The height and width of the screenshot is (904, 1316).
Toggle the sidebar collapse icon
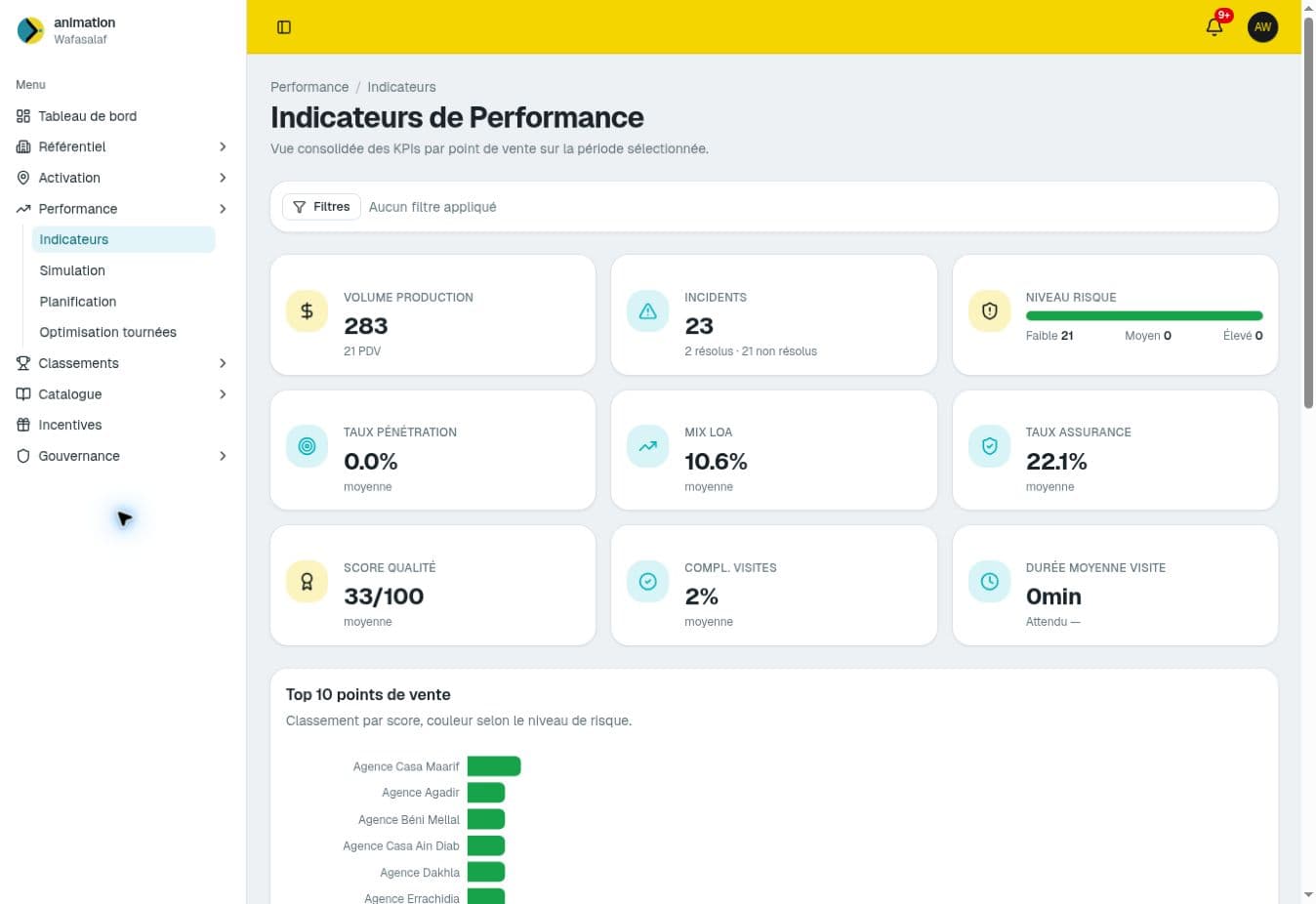click(x=284, y=27)
